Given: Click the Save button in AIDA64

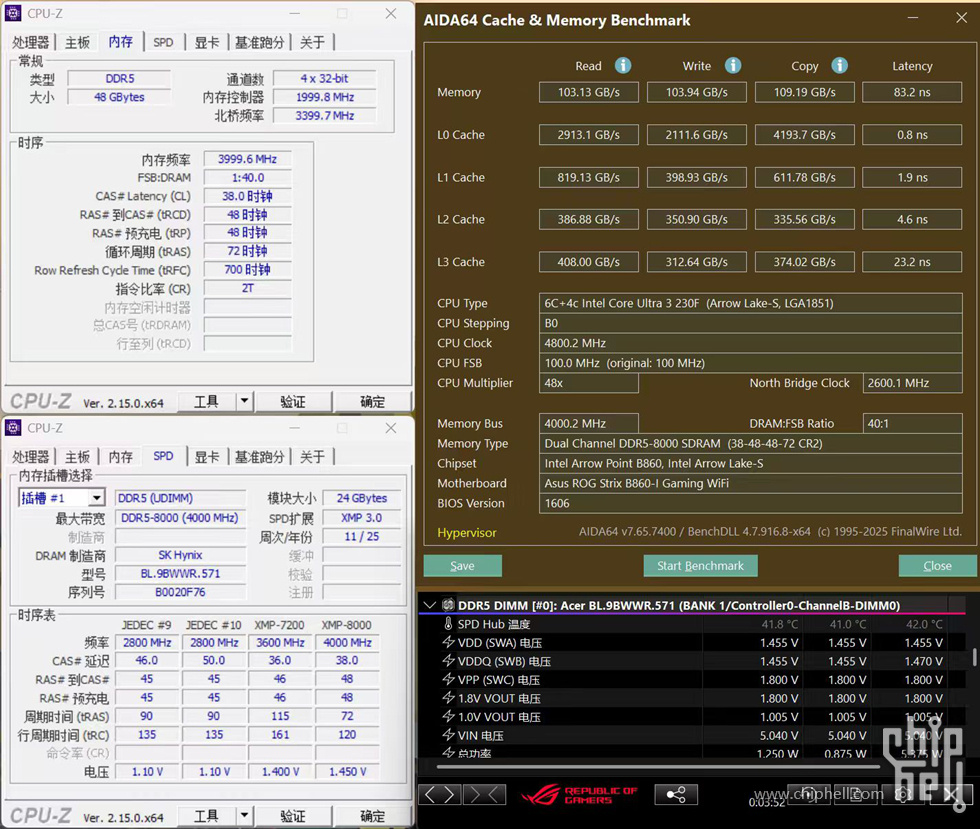Looking at the screenshot, I should pyautogui.click(x=462, y=565).
